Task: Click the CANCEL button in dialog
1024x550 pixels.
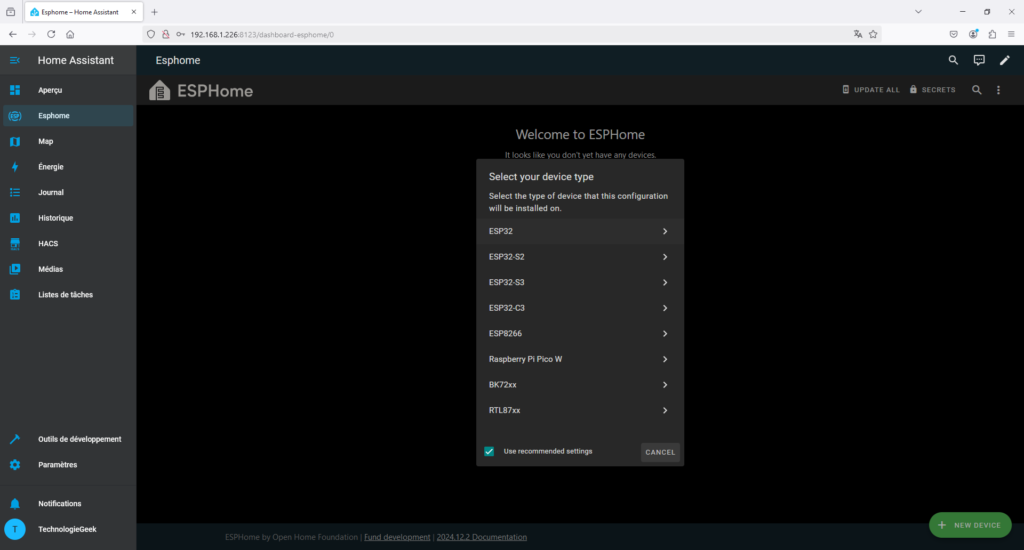Action: [660, 452]
